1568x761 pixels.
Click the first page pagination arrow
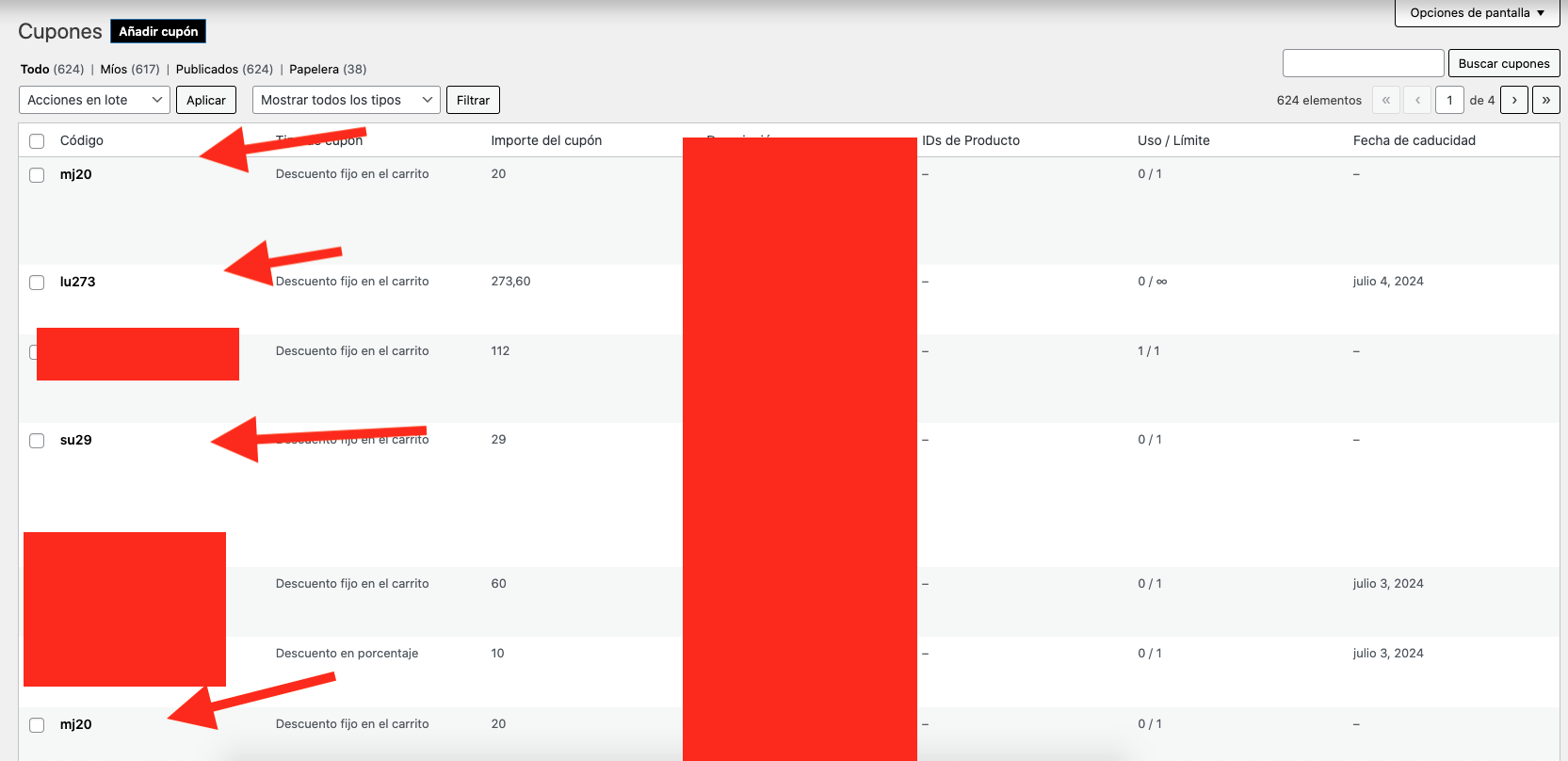tap(1385, 100)
